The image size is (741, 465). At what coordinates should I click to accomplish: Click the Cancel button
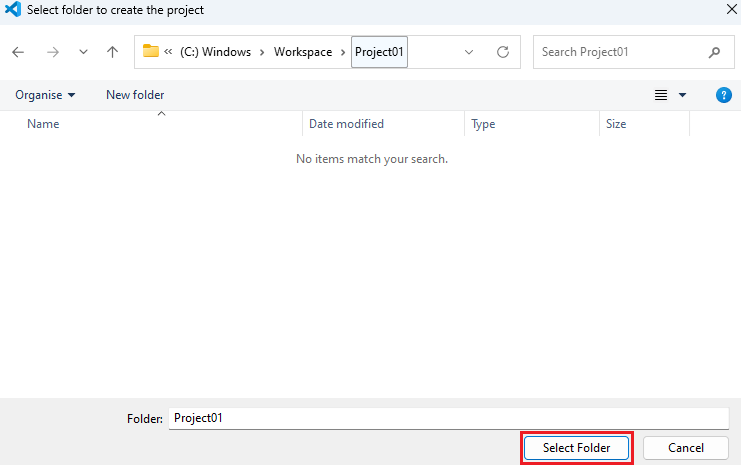tap(685, 448)
